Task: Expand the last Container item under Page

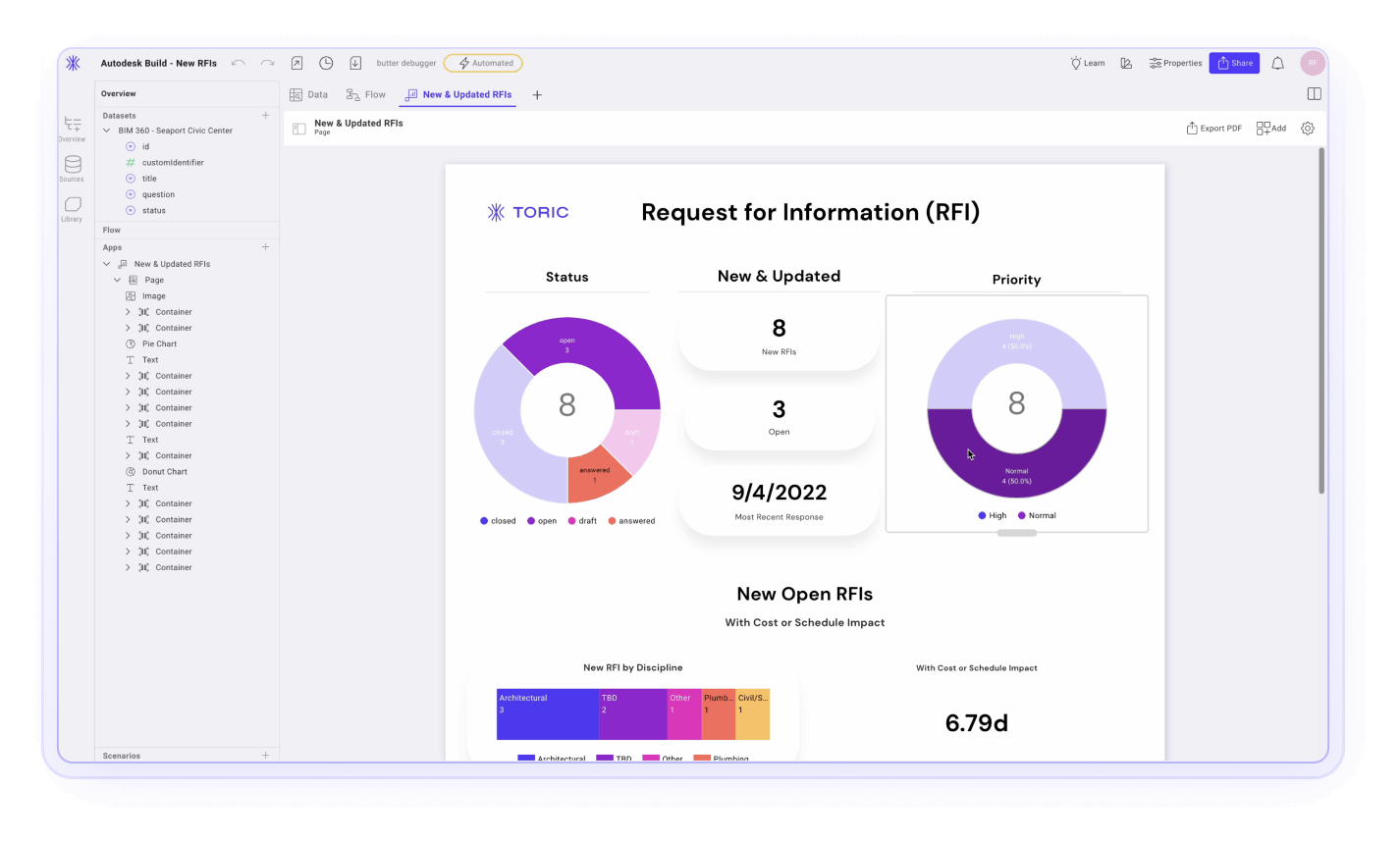Action: click(x=127, y=566)
